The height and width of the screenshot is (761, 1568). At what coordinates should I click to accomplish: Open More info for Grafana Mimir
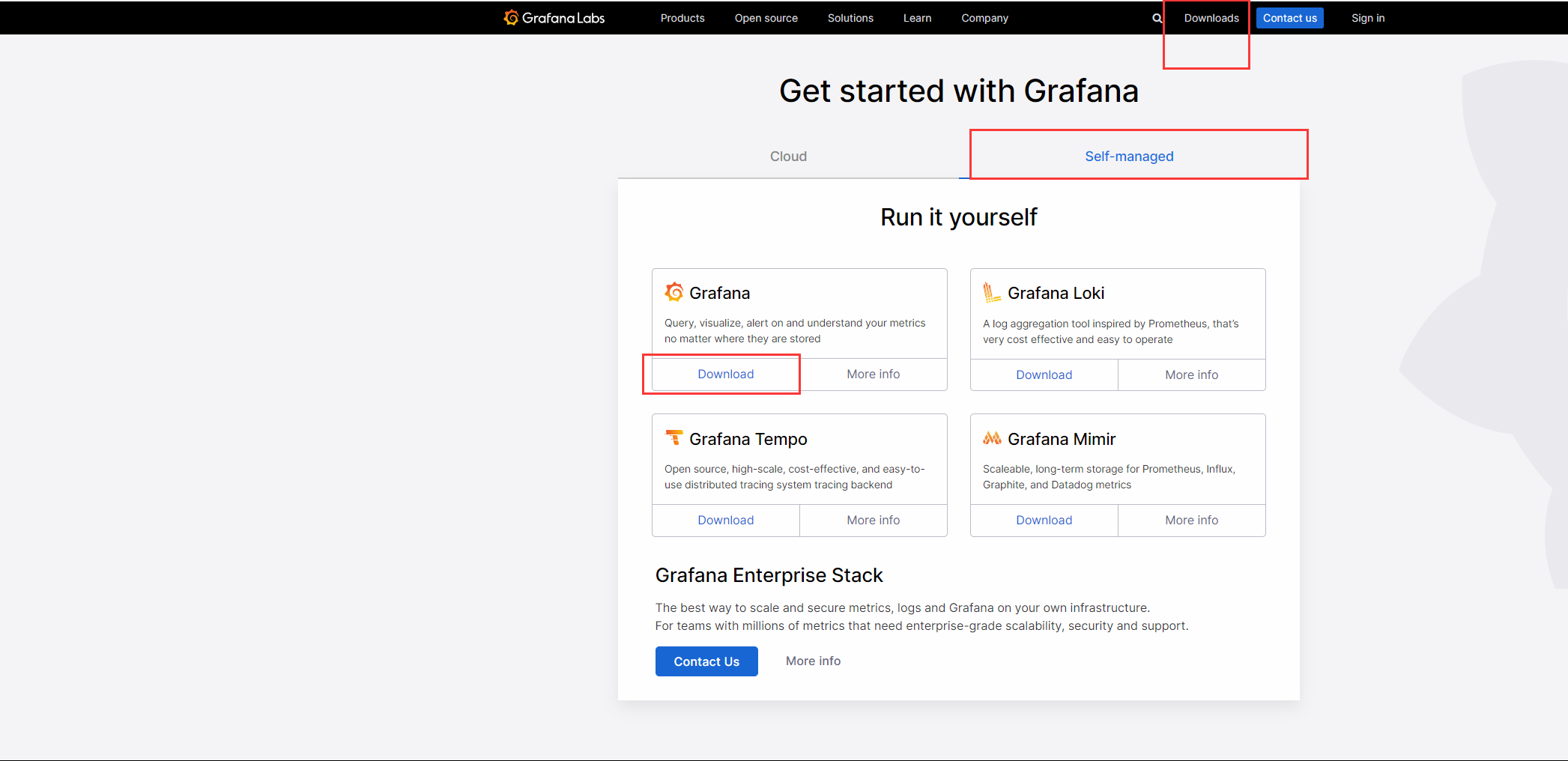[x=1191, y=520]
